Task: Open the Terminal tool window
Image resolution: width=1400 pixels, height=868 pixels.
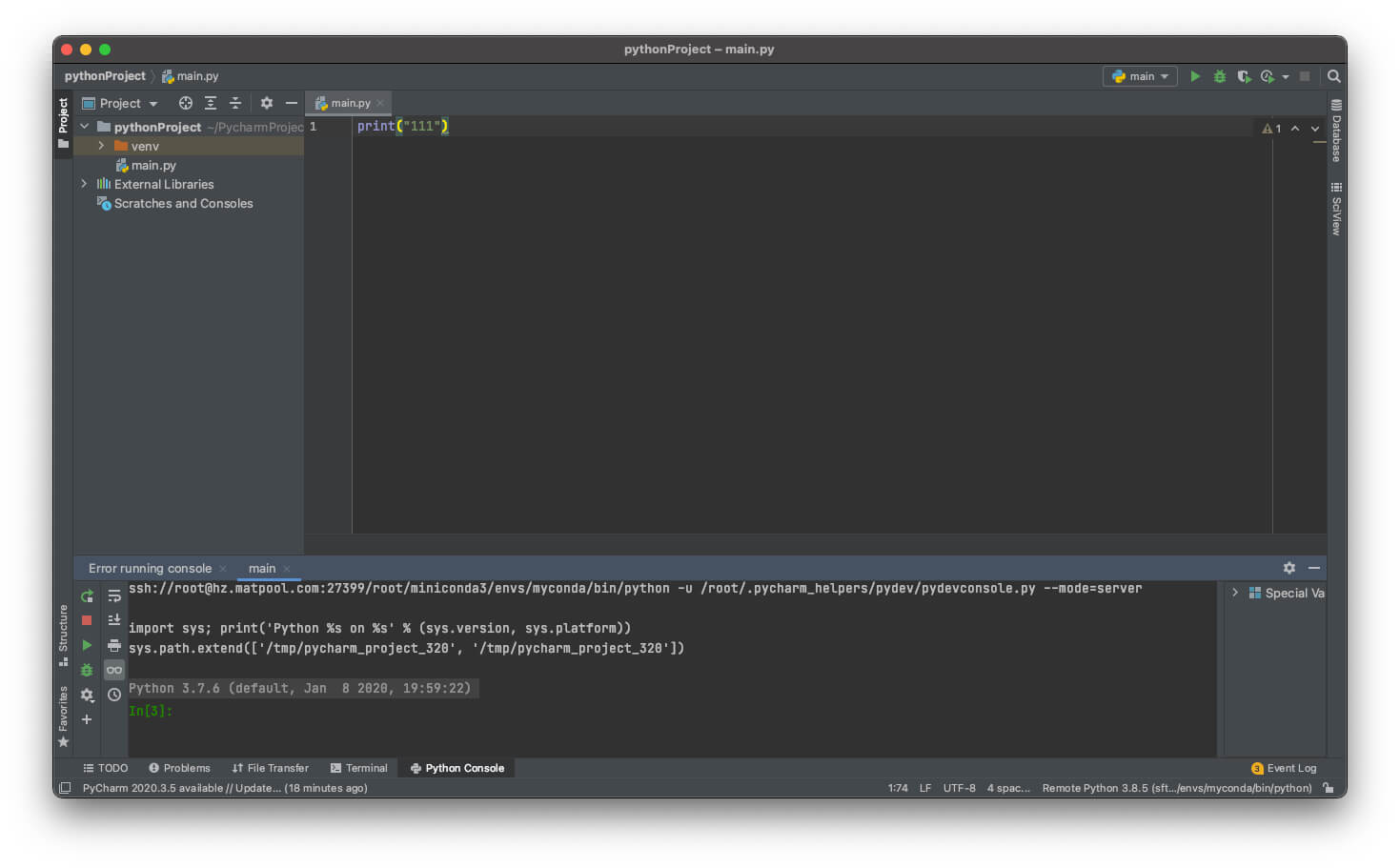Action: coord(359,768)
